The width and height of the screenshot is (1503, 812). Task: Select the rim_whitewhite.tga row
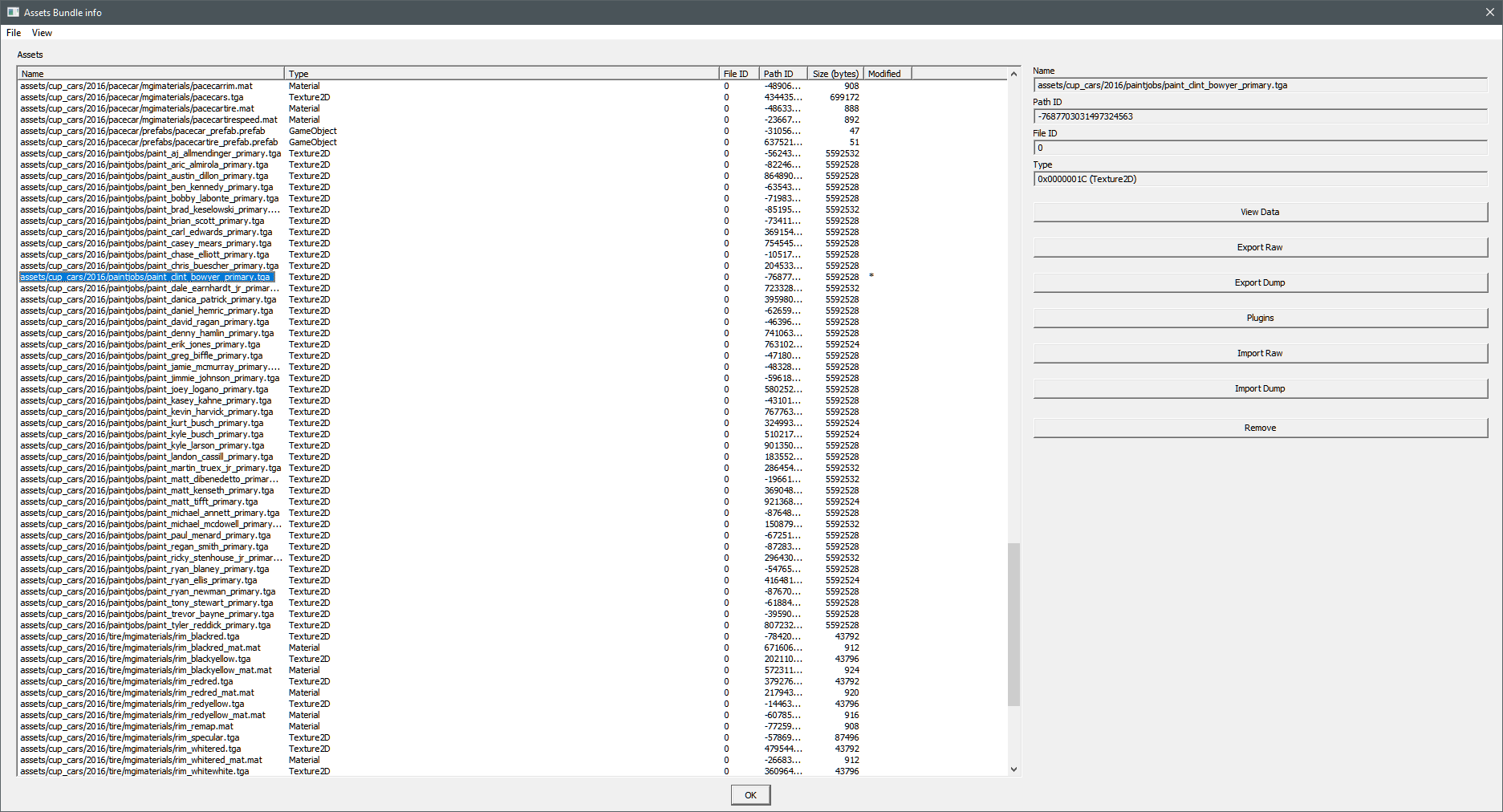(x=512, y=771)
